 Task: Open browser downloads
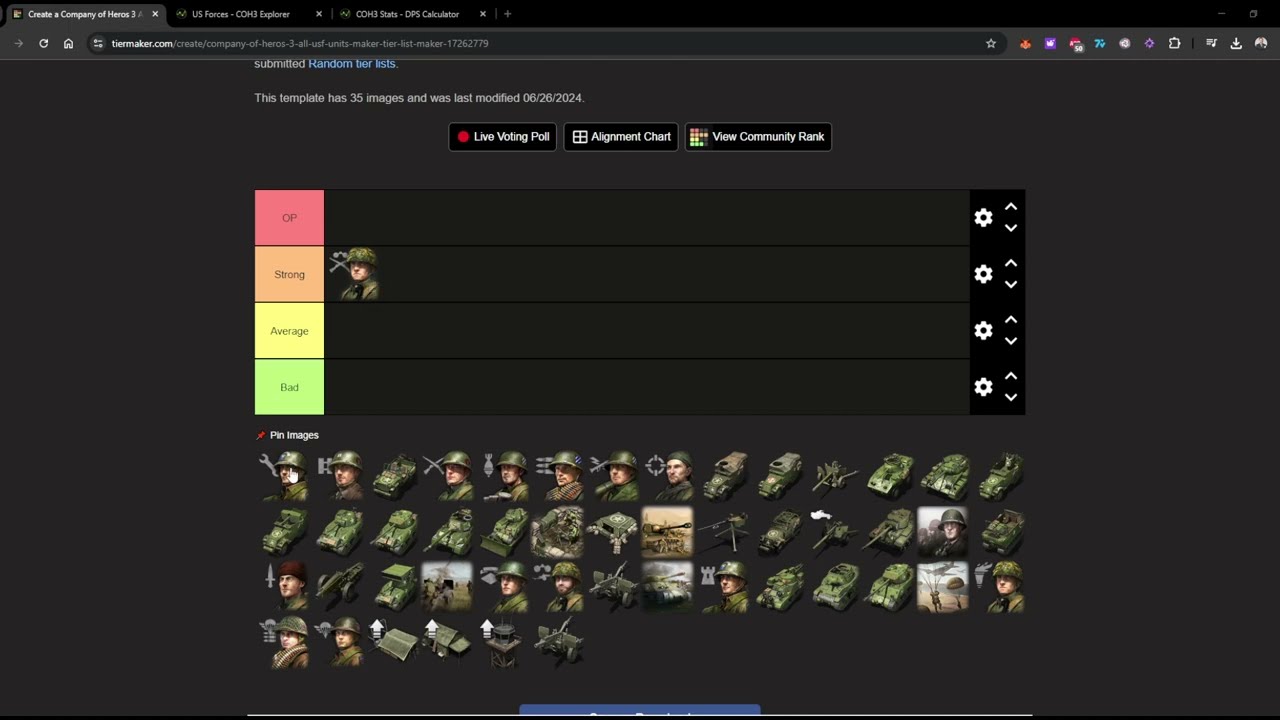(1236, 43)
